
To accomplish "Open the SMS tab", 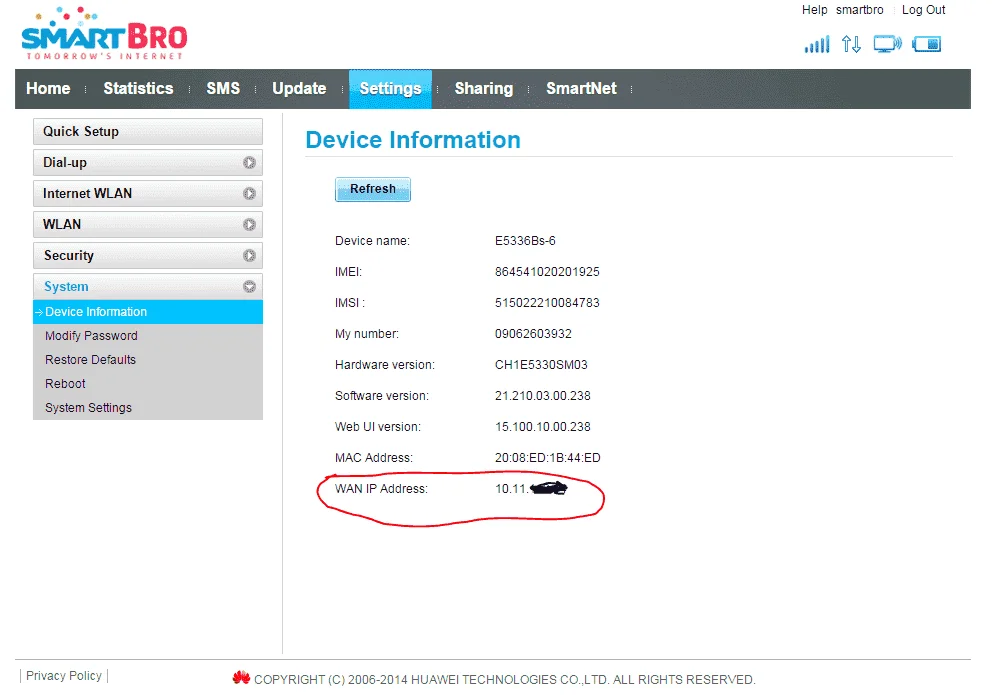I will pos(223,88).
